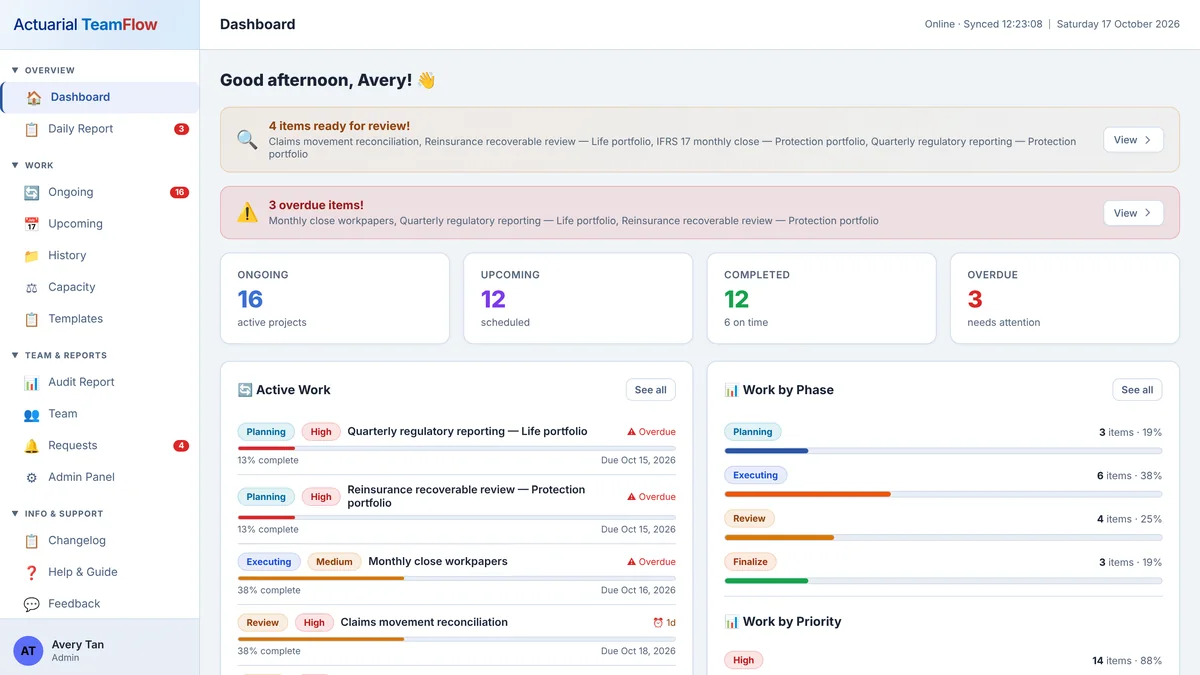
Task: Open Feedback in the sidebar
Action: (x=100, y=604)
